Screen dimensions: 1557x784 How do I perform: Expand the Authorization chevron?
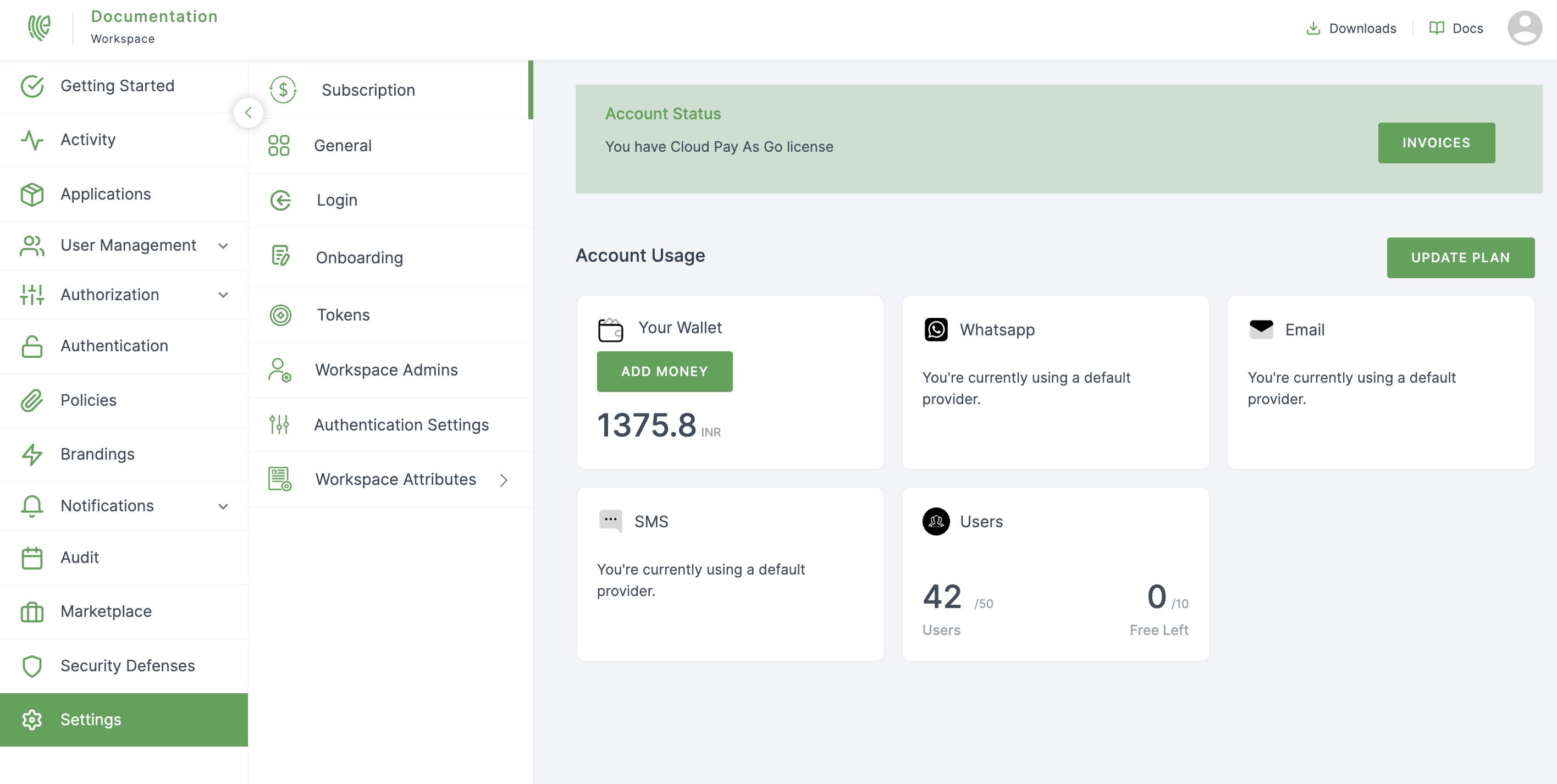click(223, 295)
